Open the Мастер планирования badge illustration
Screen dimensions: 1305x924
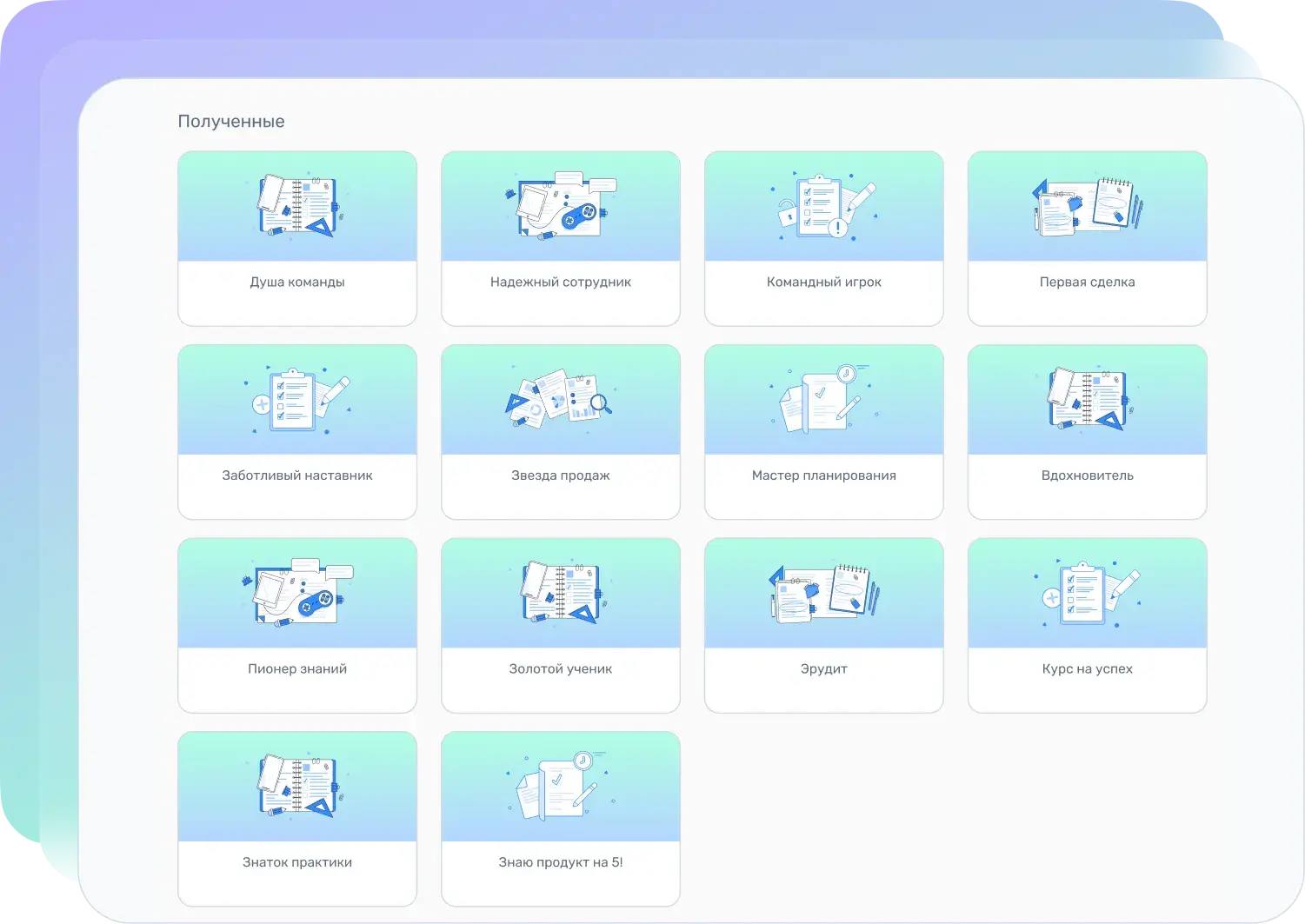pos(824,400)
